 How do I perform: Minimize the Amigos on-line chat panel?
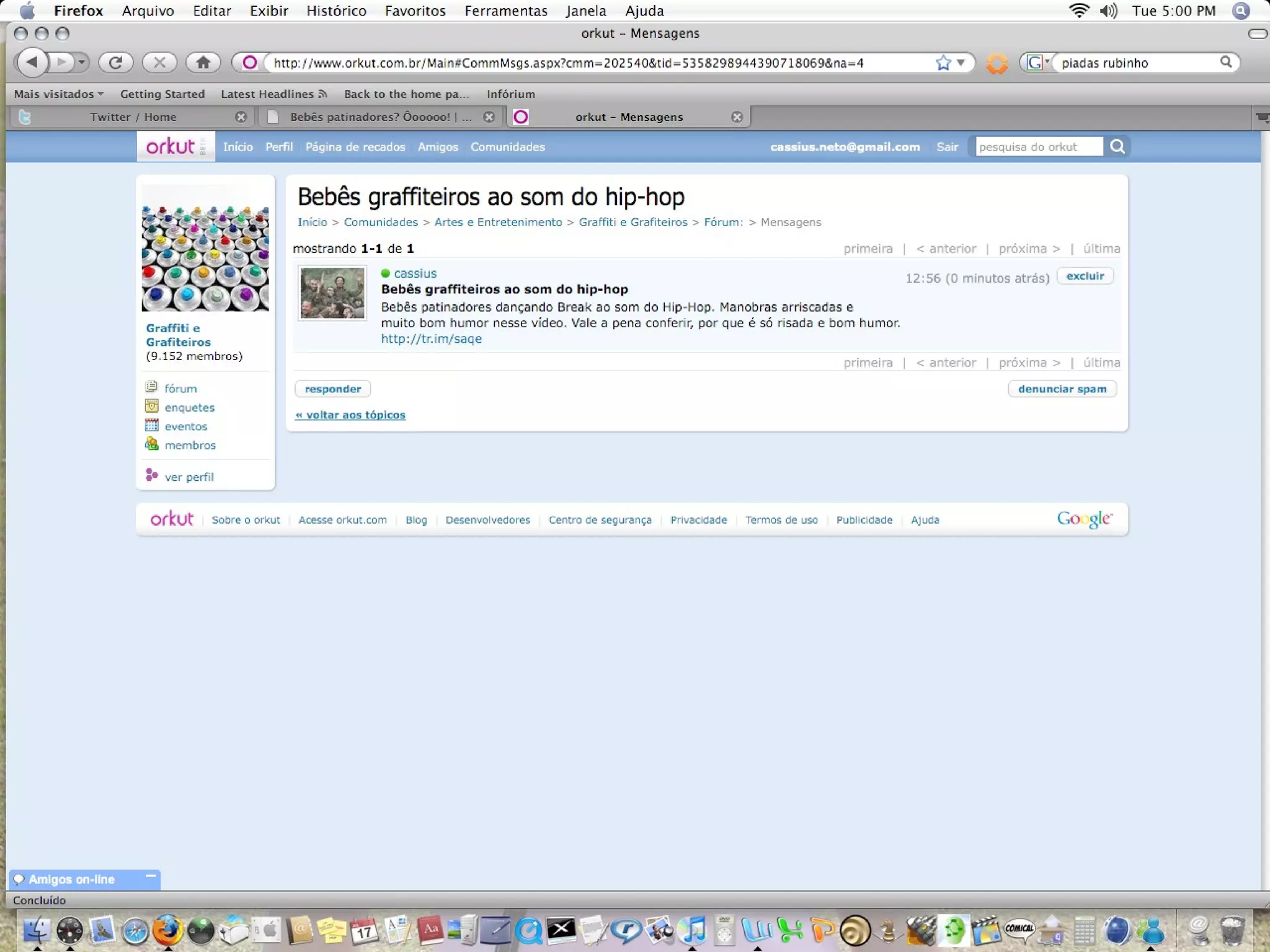pos(150,876)
